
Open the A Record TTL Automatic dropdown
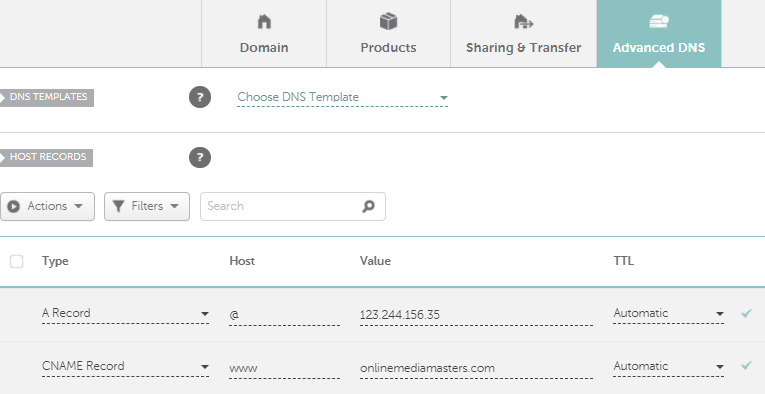click(668, 314)
